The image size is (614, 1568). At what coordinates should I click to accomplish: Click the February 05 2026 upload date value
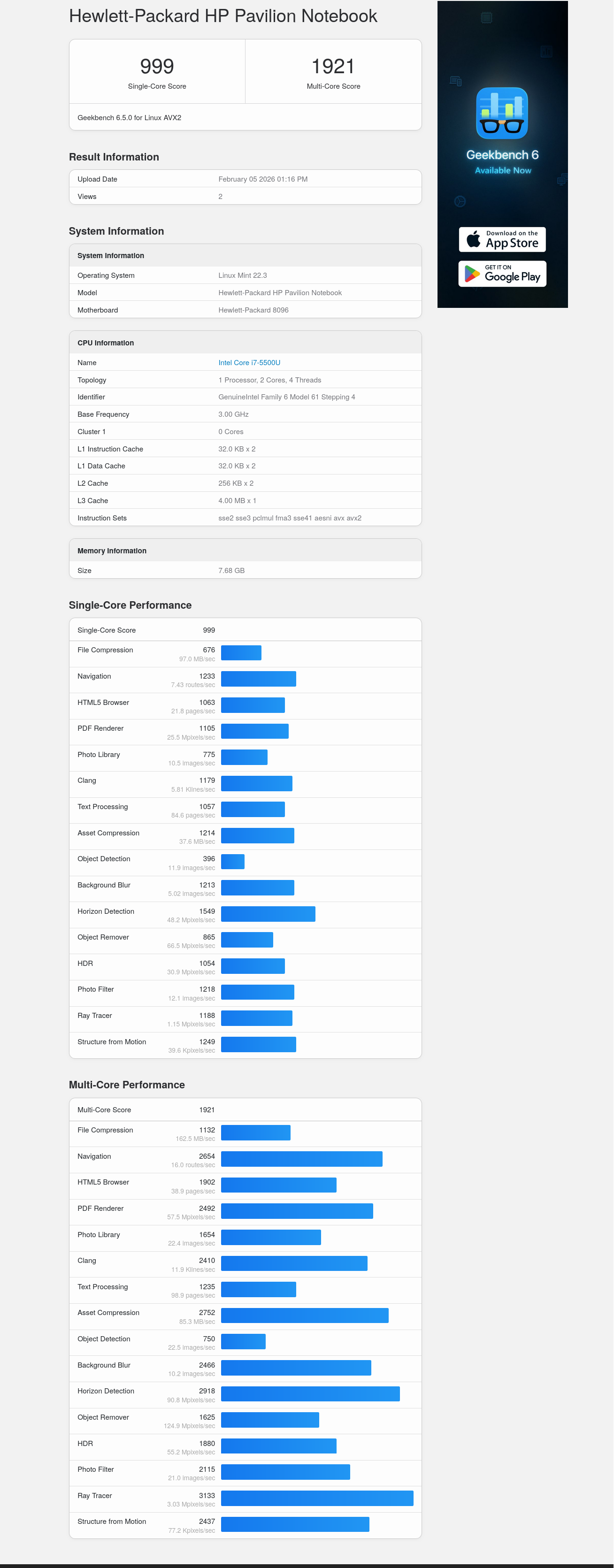click(262, 179)
